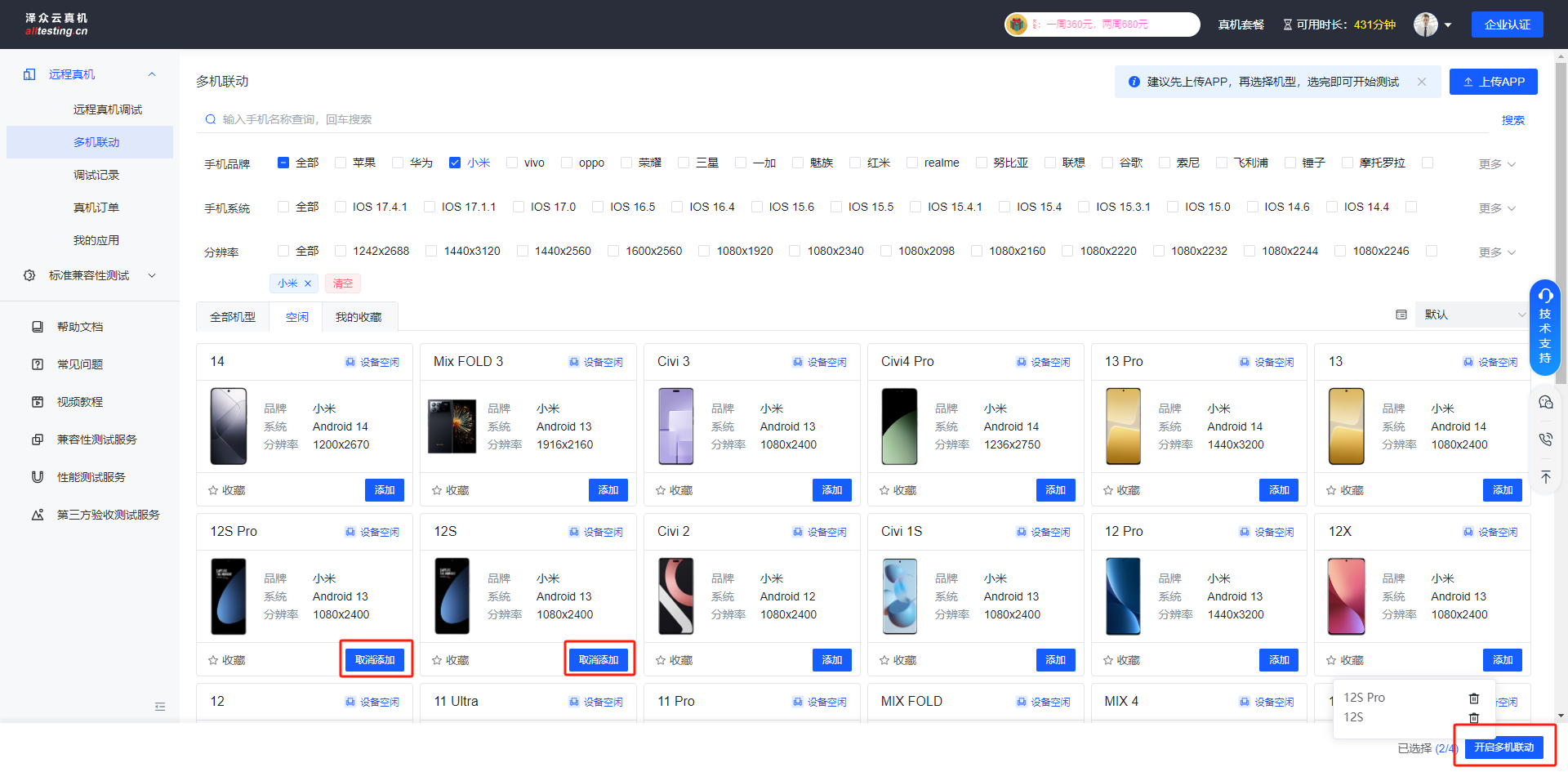Open 调试记录 in the sidebar
Screen dimensions: 1568x772
tap(96, 175)
